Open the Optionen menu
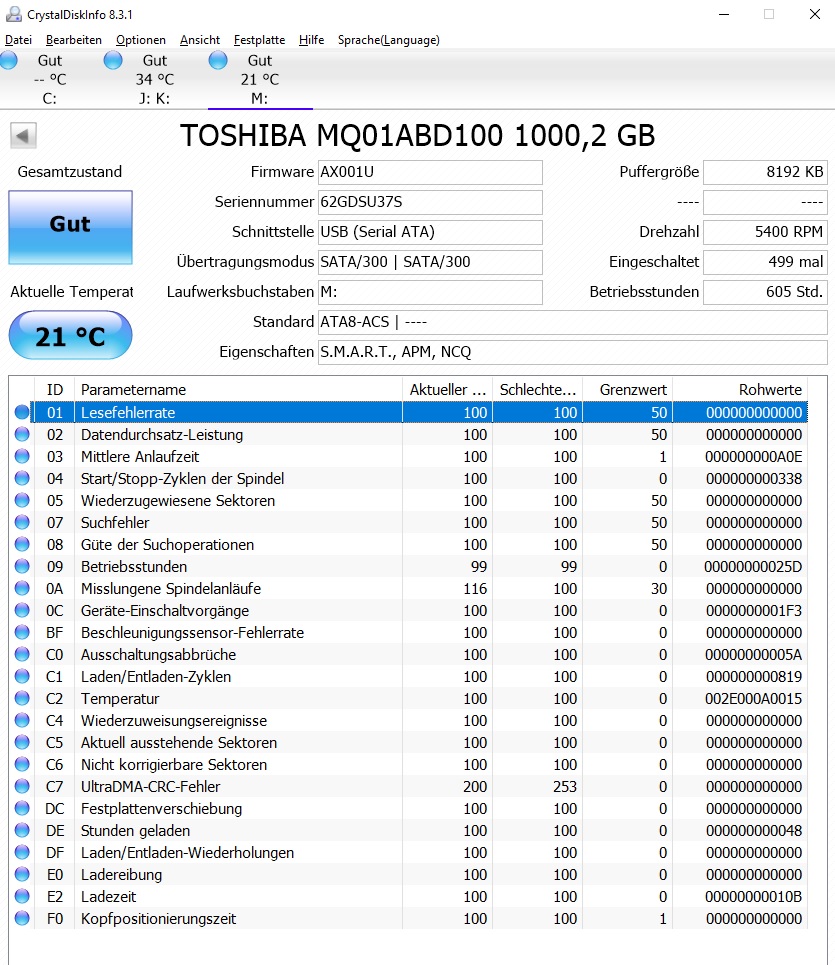Image resolution: width=835 pixels, height=965 pixels. click(x=141, y=40)
